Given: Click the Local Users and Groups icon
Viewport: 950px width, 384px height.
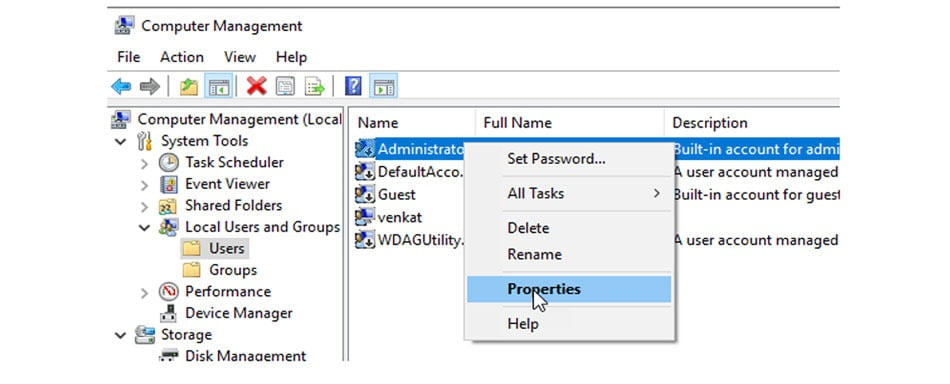Looking at the screenshot, I should 168,227.
